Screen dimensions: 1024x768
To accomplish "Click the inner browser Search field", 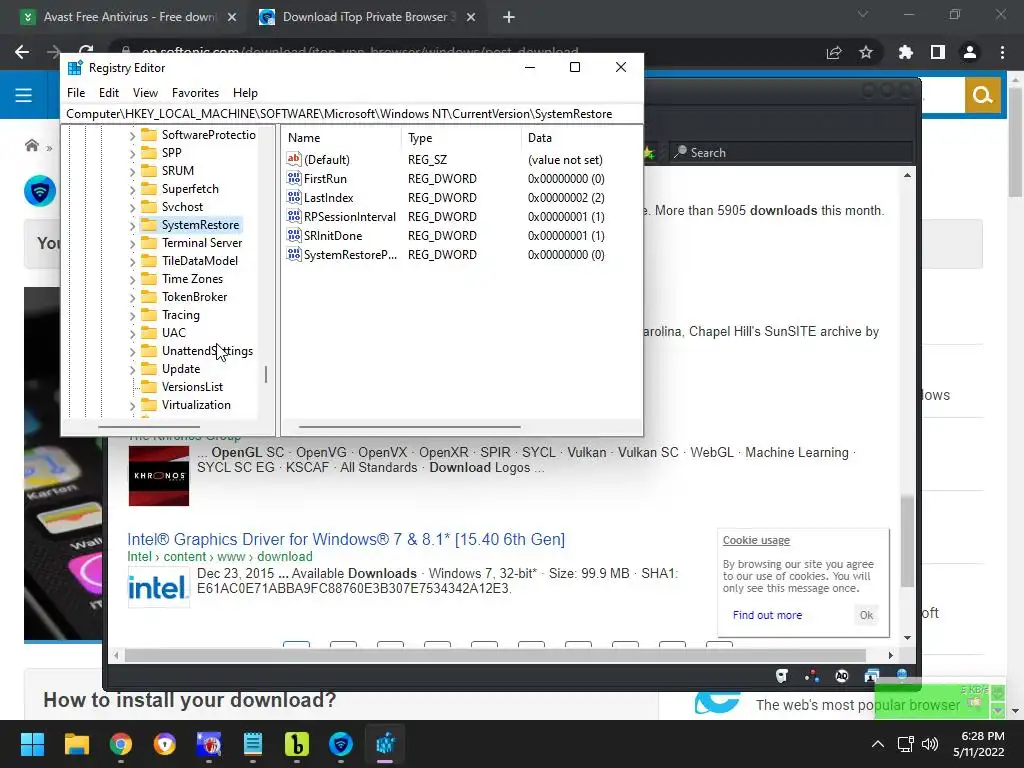I will [x=792, y=152].
